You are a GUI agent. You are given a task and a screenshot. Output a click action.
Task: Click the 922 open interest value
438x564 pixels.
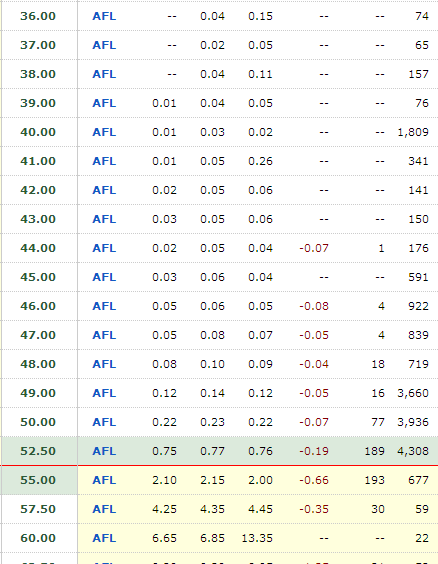coord(419,306)
